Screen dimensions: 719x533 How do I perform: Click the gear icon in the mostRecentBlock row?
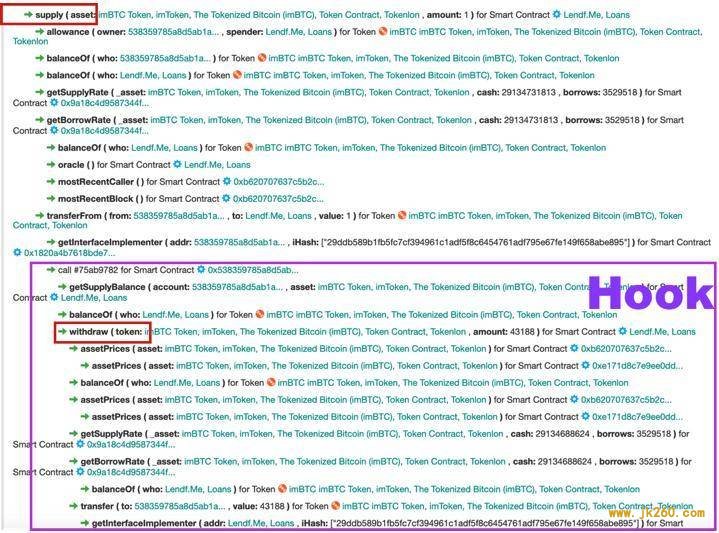(226, 198)
